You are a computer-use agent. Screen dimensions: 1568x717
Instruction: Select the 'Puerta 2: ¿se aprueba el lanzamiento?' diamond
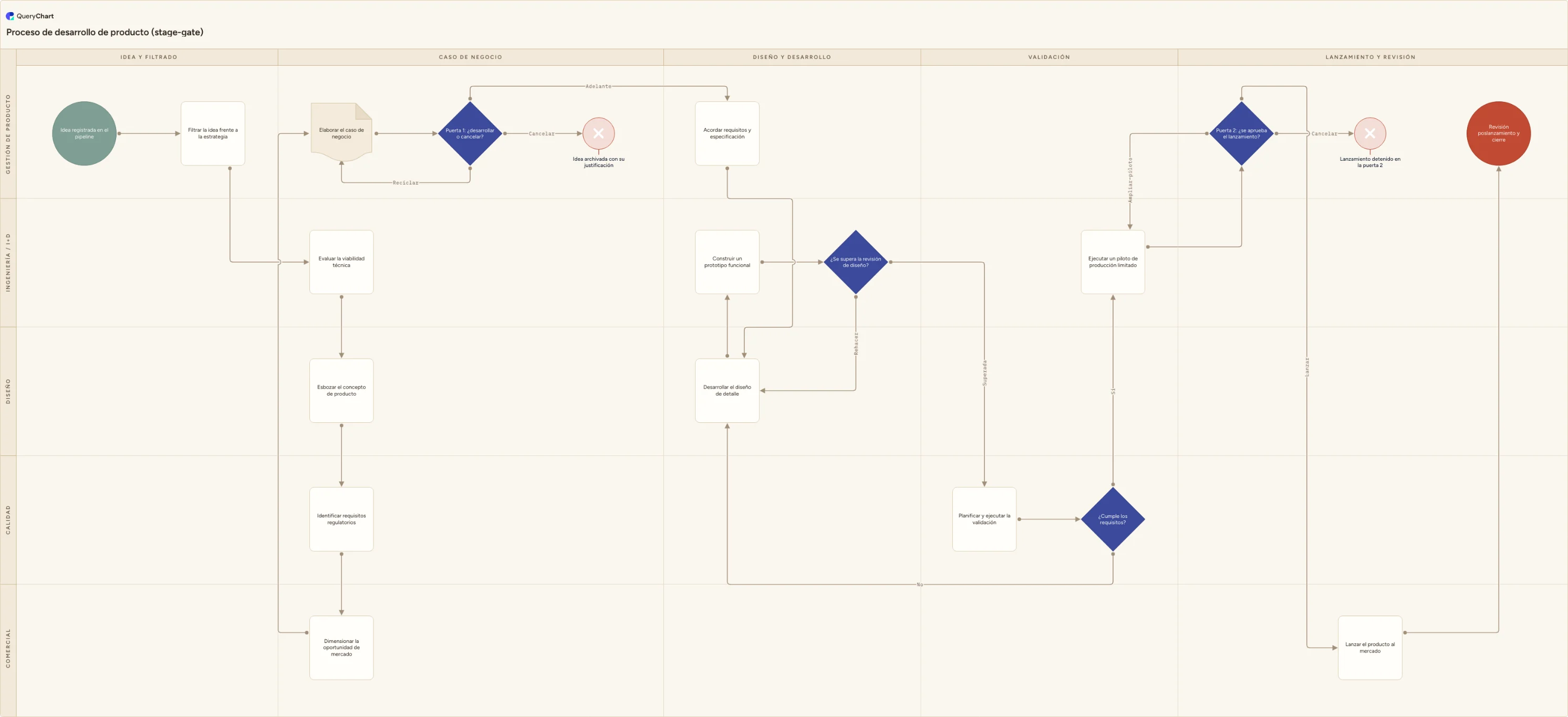point(1241,133)
